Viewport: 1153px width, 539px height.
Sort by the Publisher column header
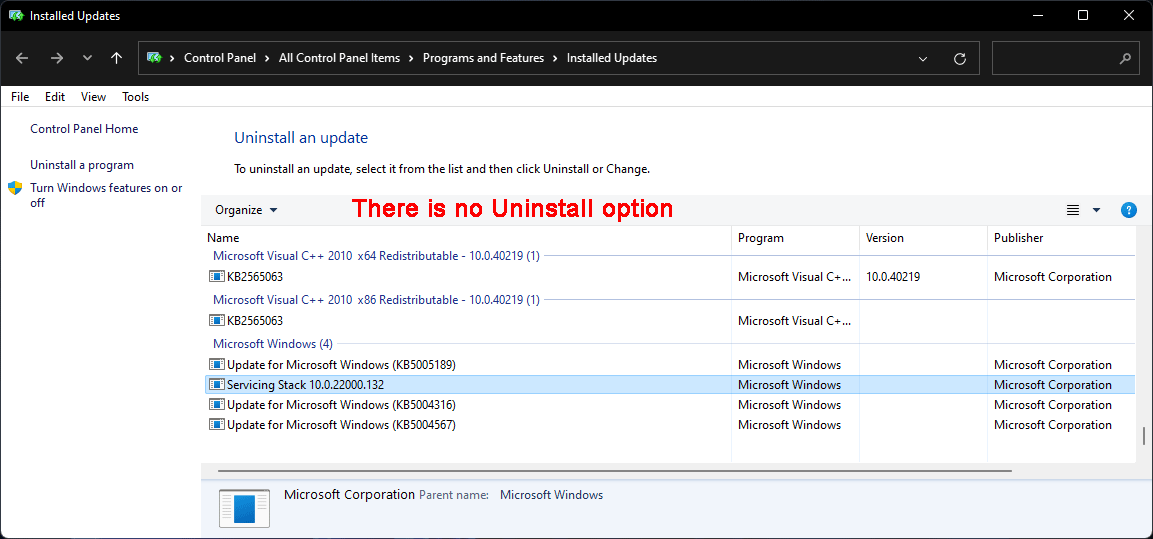click(1061, 238)
